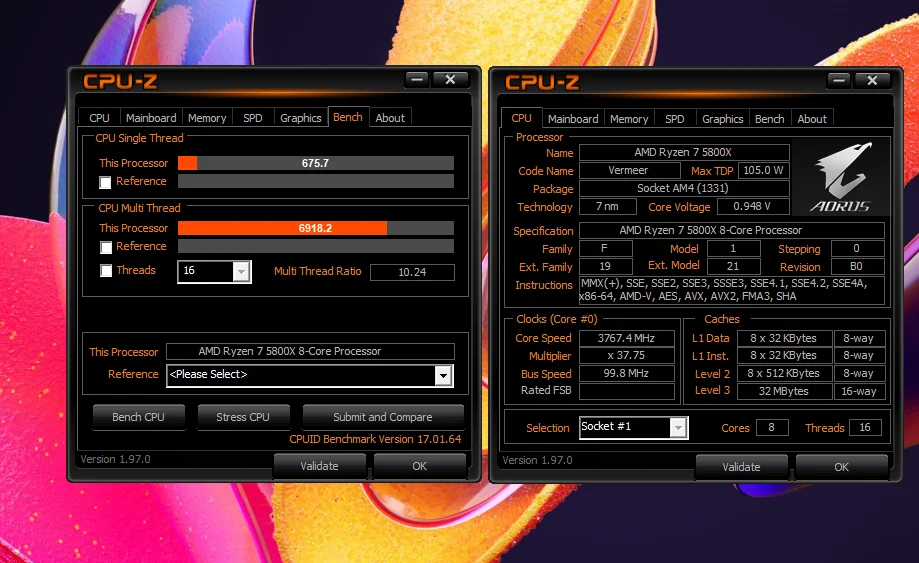The image size is (919, 563).
Task: Start the Bench CPU button
Action: coord(138,417)
